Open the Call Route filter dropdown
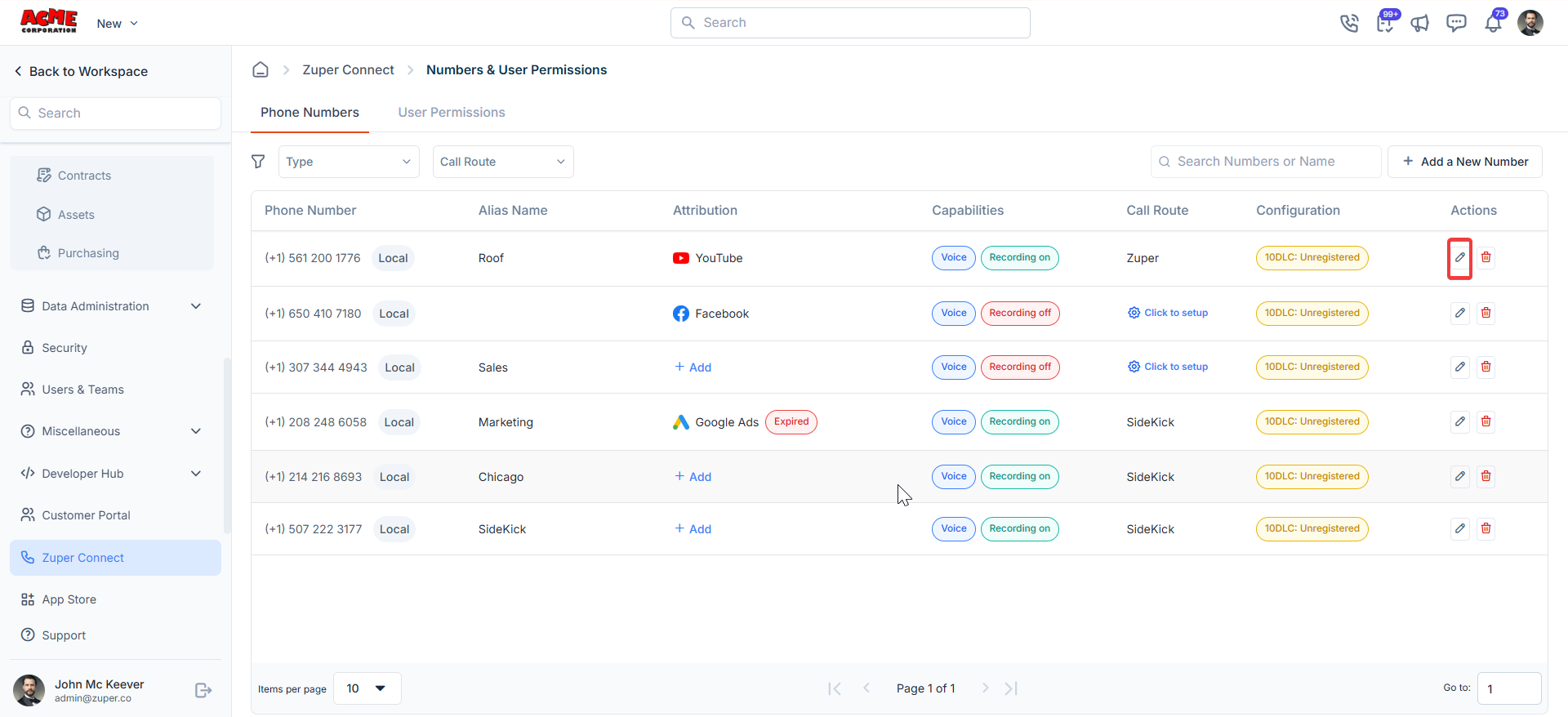1568x717 pixels. tap(503, 162)
